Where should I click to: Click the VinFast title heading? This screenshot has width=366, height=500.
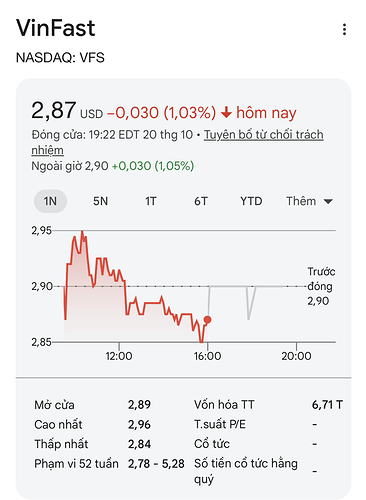(56, 28)
